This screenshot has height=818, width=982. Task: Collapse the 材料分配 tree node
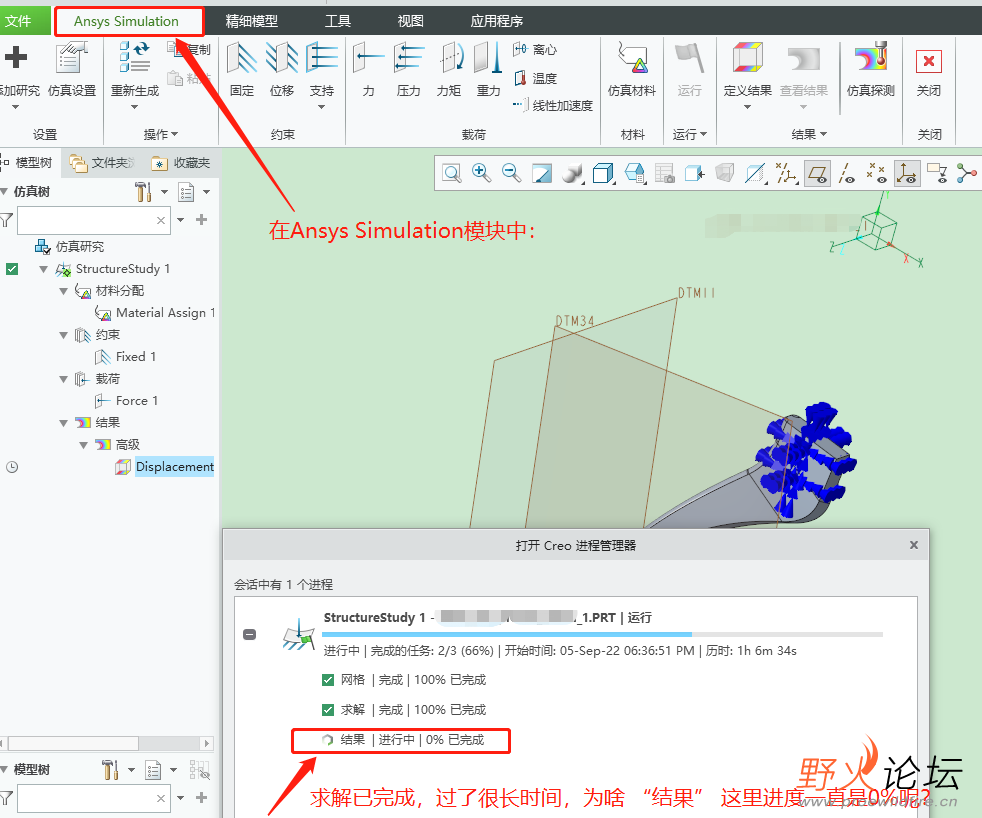(x=63, y=291)
